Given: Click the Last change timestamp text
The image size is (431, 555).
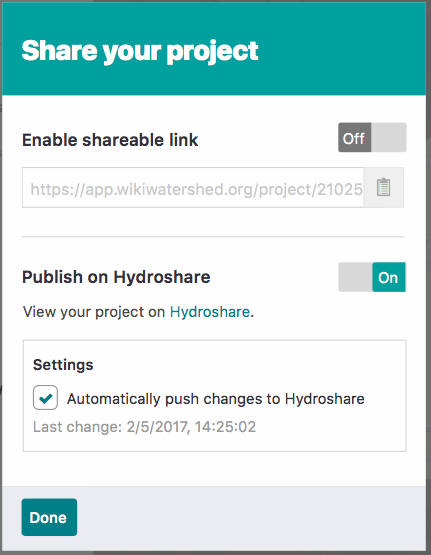Looking at the screenshot, I should 144,427.
